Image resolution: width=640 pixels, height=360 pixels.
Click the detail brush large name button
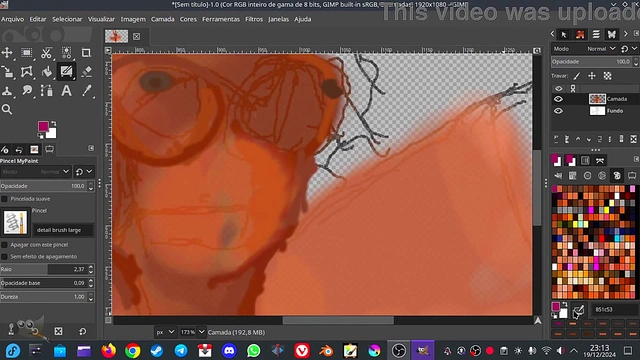click(x=63, y=230)
